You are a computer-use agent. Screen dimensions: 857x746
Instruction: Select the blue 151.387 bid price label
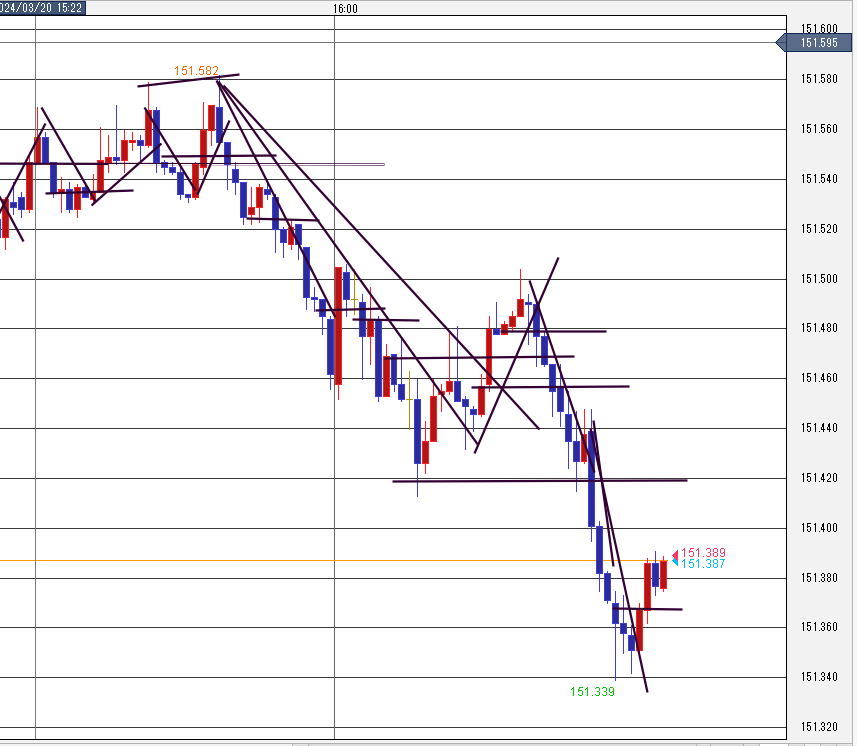coord(703,563)
